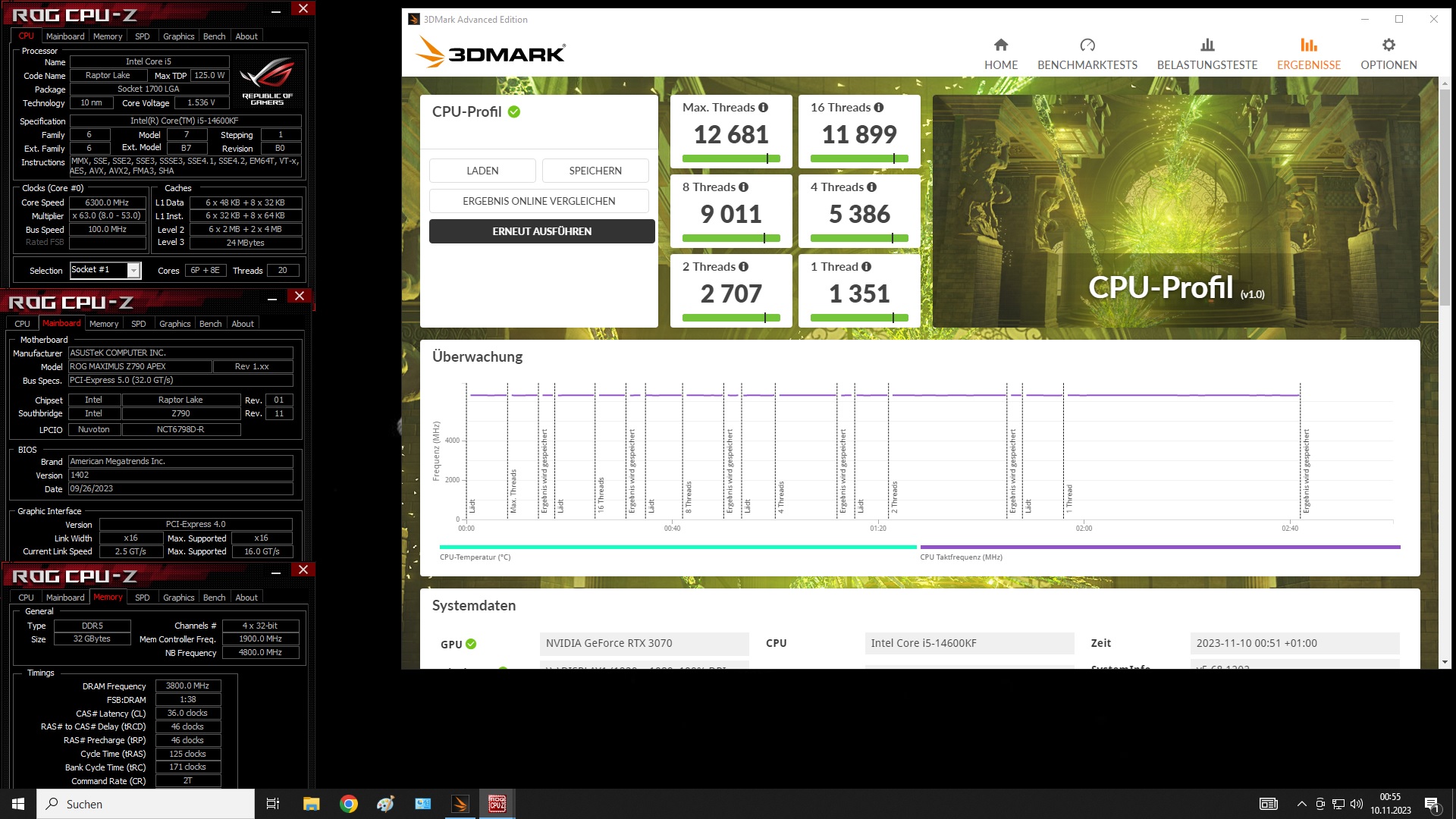
Task: Click info icon next to 16 Threads
Action: pos(878,108)
